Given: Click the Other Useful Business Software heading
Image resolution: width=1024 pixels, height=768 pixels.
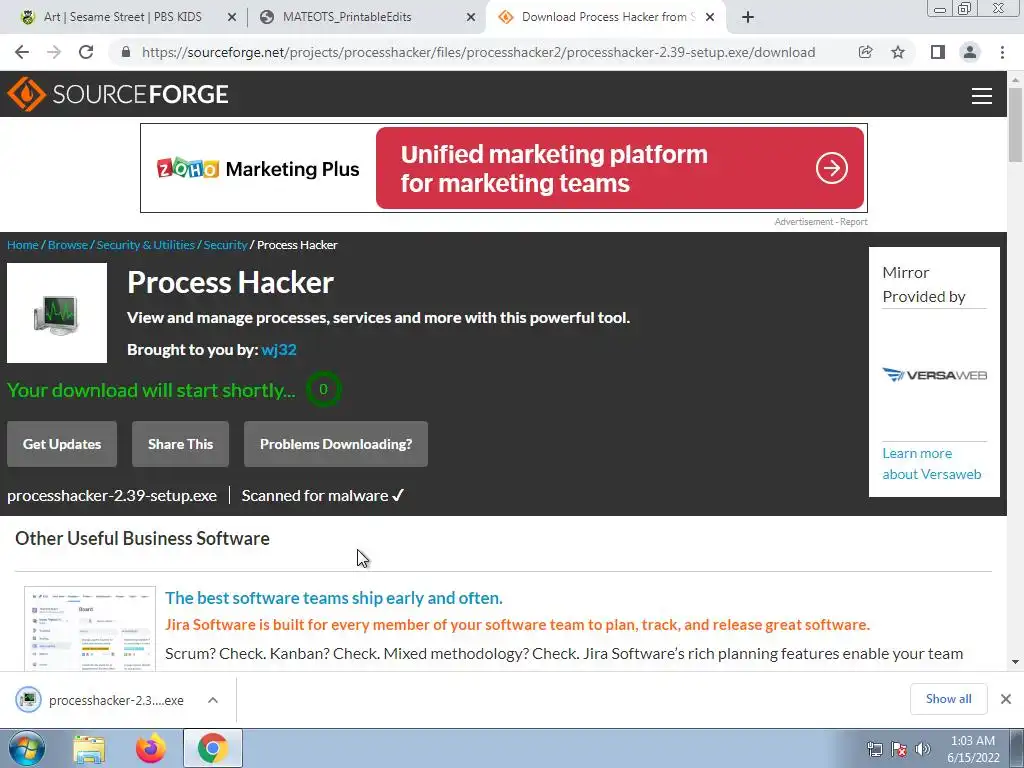Looking at the screenshot, I should pyautogui.click(x=142, y=538).
